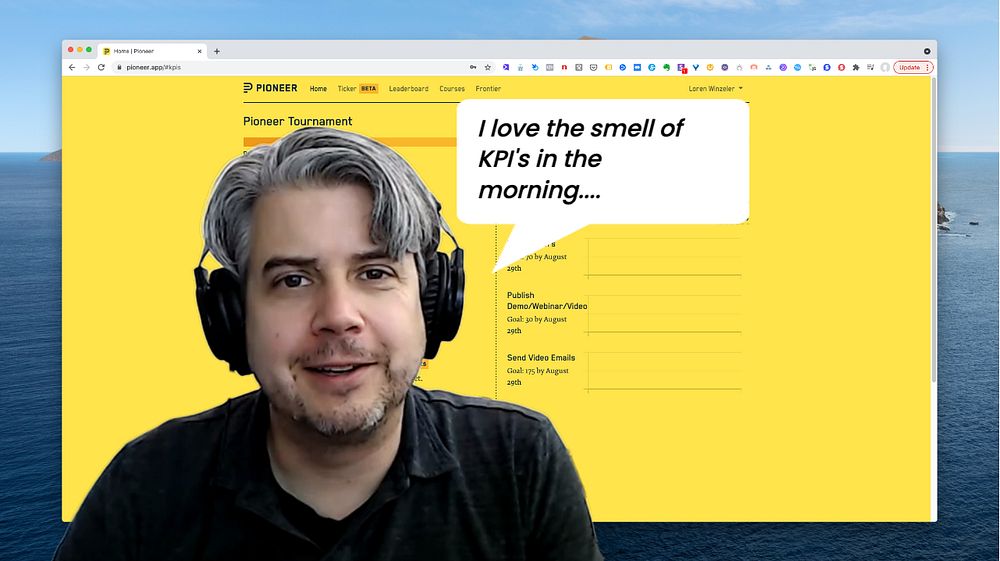
Task: Click the Pioneer logo
Action: coord(270,88)
